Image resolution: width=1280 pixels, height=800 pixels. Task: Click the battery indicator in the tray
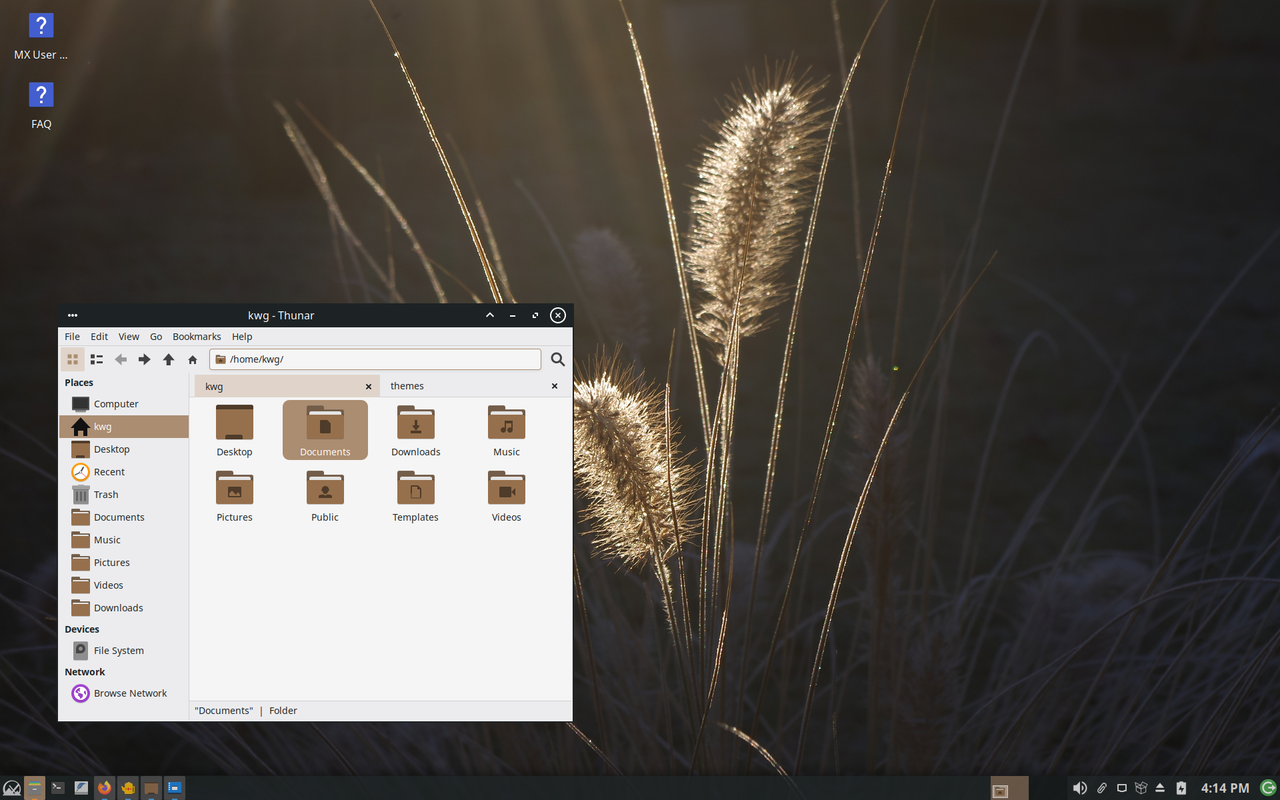coord(1181,787)
